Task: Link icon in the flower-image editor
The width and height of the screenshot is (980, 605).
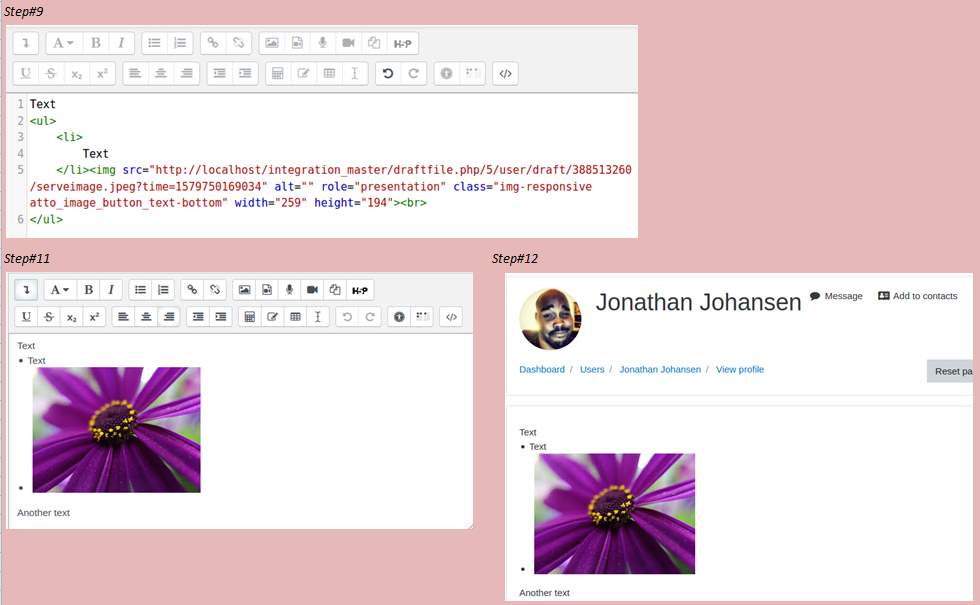Action: tap(192, 290)
